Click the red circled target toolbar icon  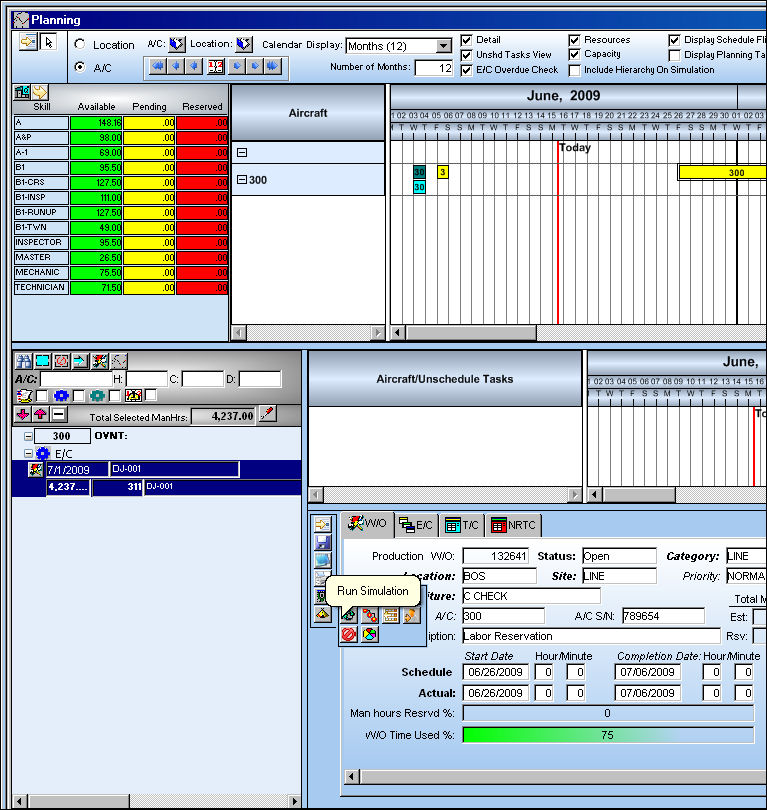tap(61, 361)
